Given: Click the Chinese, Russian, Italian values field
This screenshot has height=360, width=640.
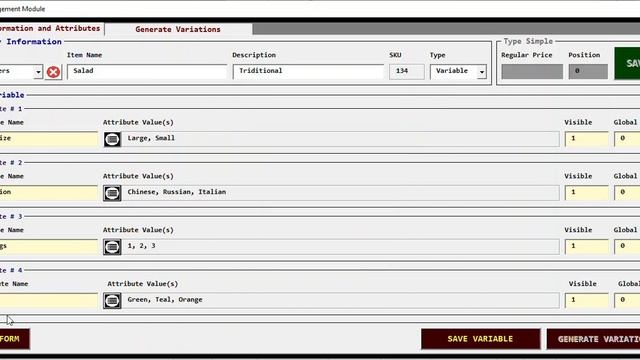Looking at the screenshot, I should coord(341,193).
